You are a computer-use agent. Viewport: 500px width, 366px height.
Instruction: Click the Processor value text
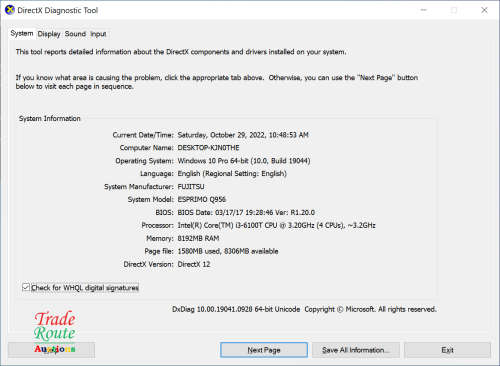tap(277, 225)
